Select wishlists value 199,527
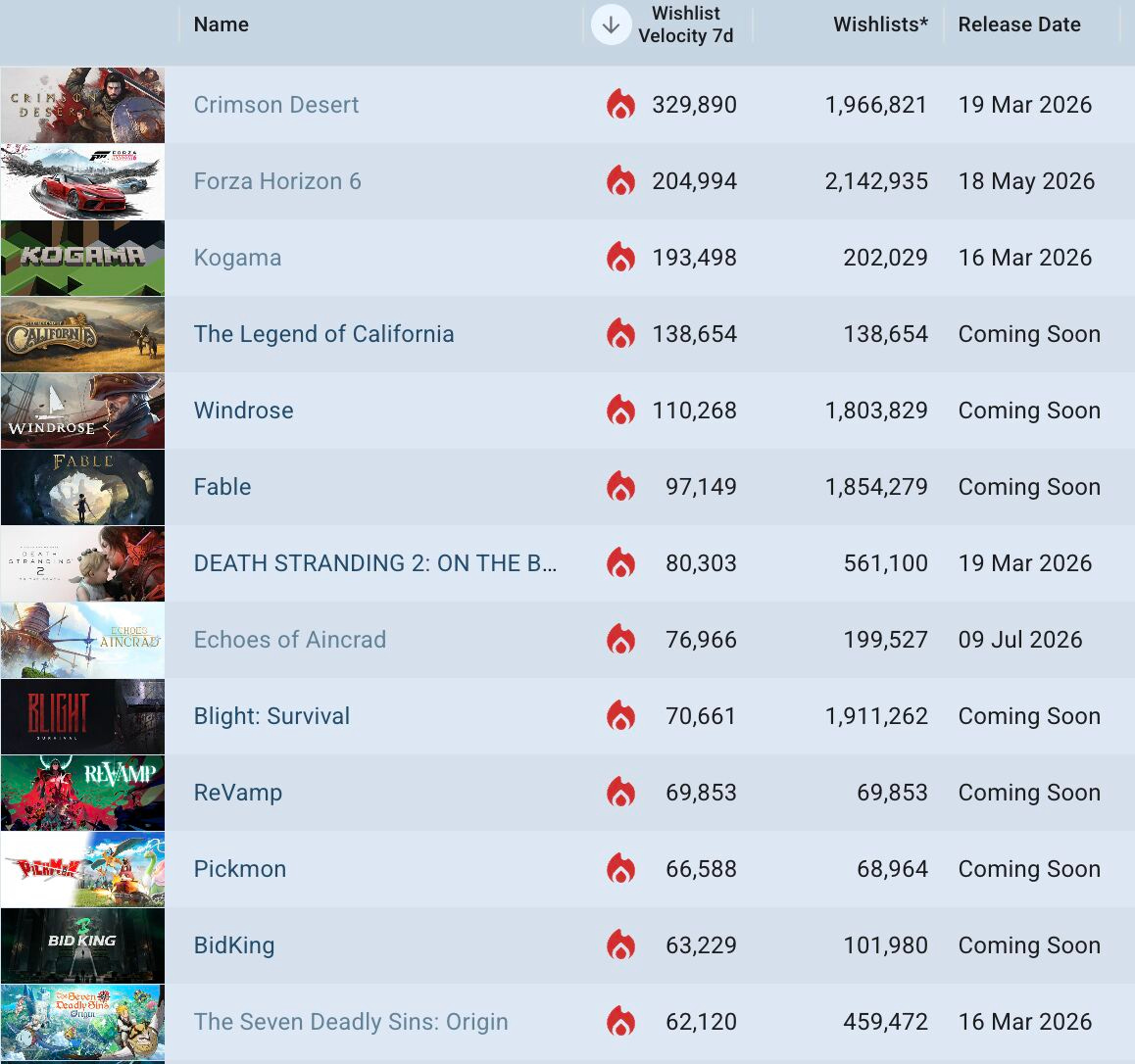 (x=886, y=640)
